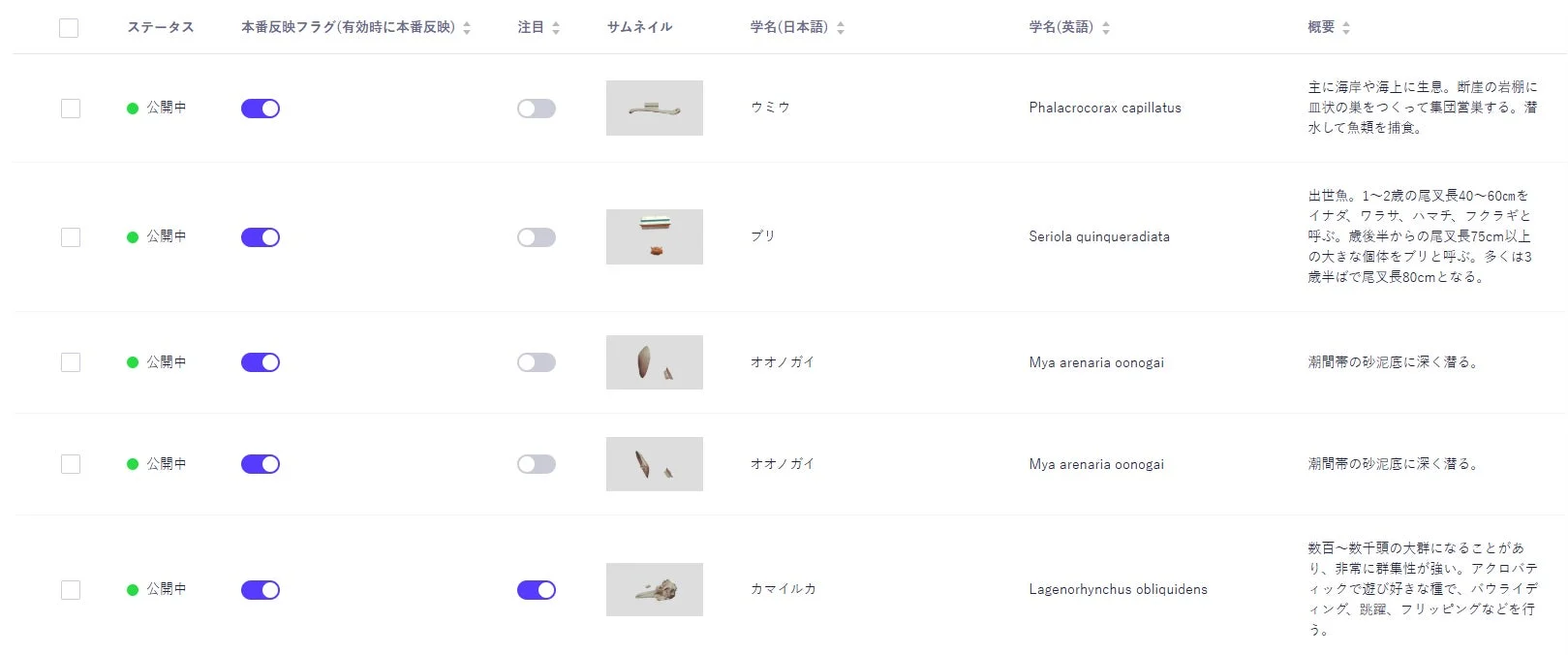
Task: Click the green status dot in the カマイルカ row
Action: click(132, 589)
